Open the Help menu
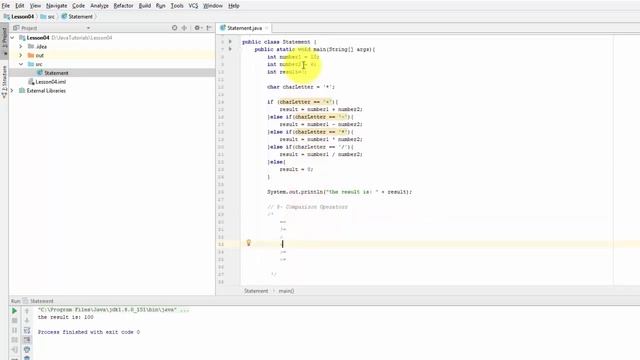This screenshot has height=360, width=640. pos(234,6)
